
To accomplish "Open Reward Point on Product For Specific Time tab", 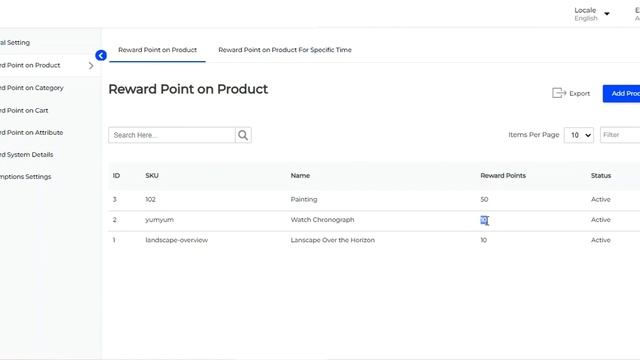I will [285, 50].
